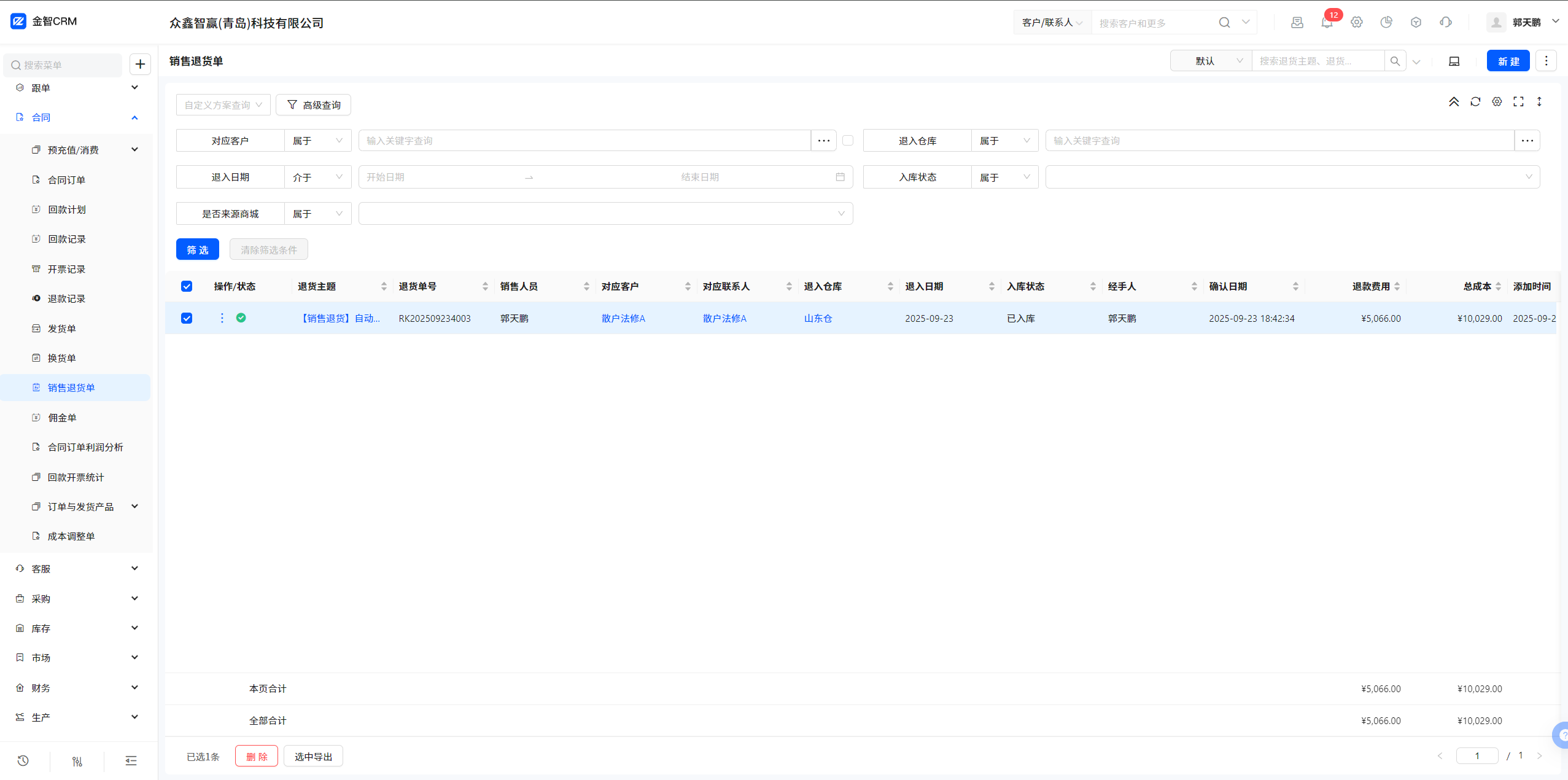Screen dimensions: 1568x780
Task: Uncheck the select-all header checkbox
Action: point(187,287)
